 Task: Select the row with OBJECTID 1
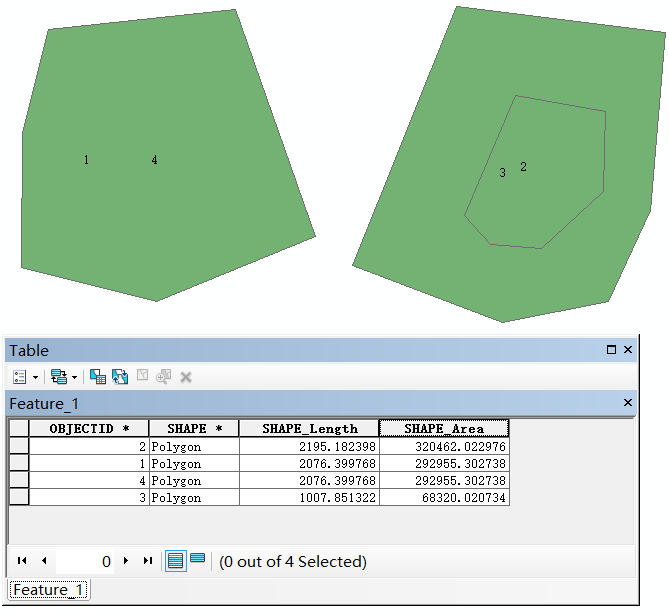pyautogui.click(x=19, y=463)
